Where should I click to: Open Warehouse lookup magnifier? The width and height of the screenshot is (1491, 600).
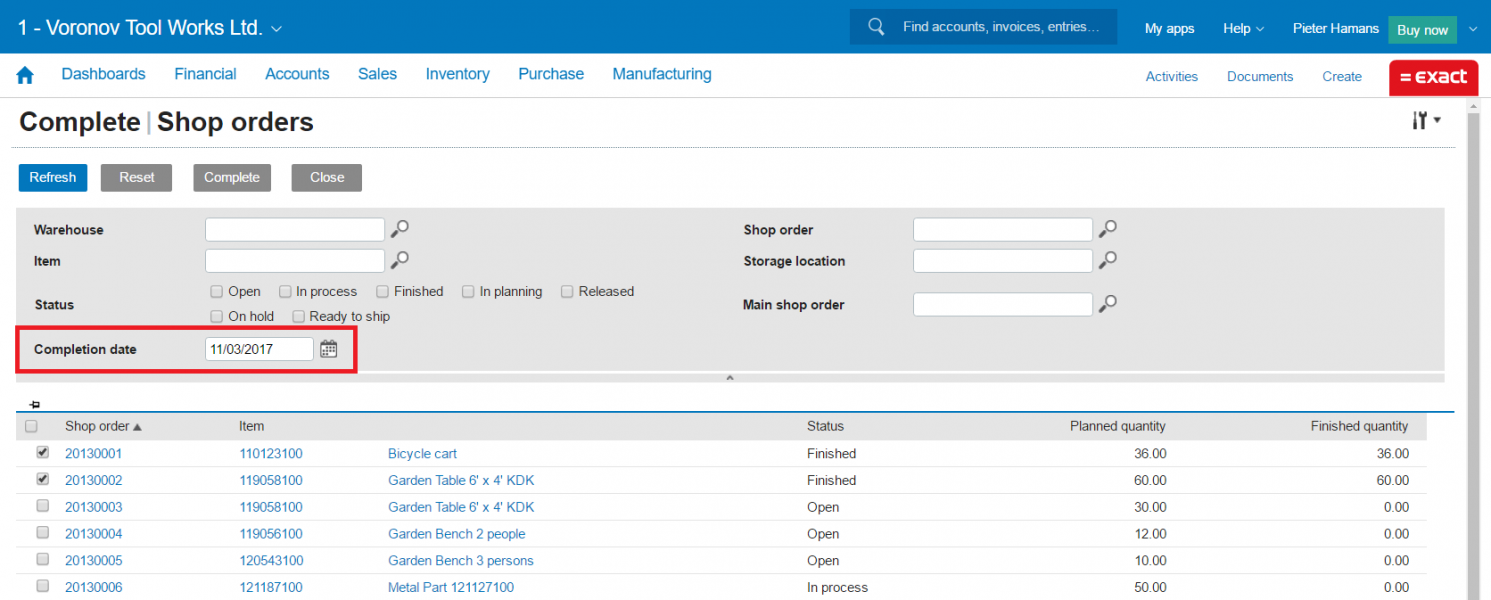click(x=400, y=230)
